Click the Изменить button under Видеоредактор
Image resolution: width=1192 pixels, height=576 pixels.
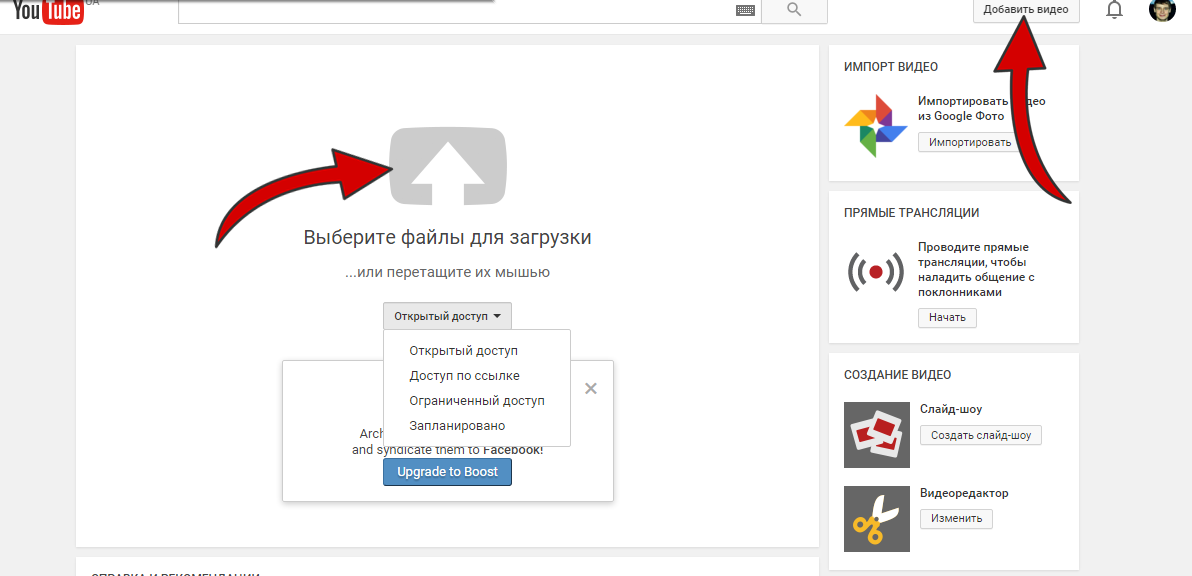click(x=956, y=519)
